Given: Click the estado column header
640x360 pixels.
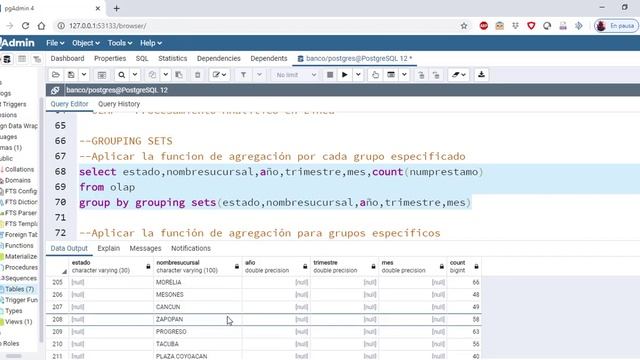Looking at the screenshot, I should [x=111, y=267].
